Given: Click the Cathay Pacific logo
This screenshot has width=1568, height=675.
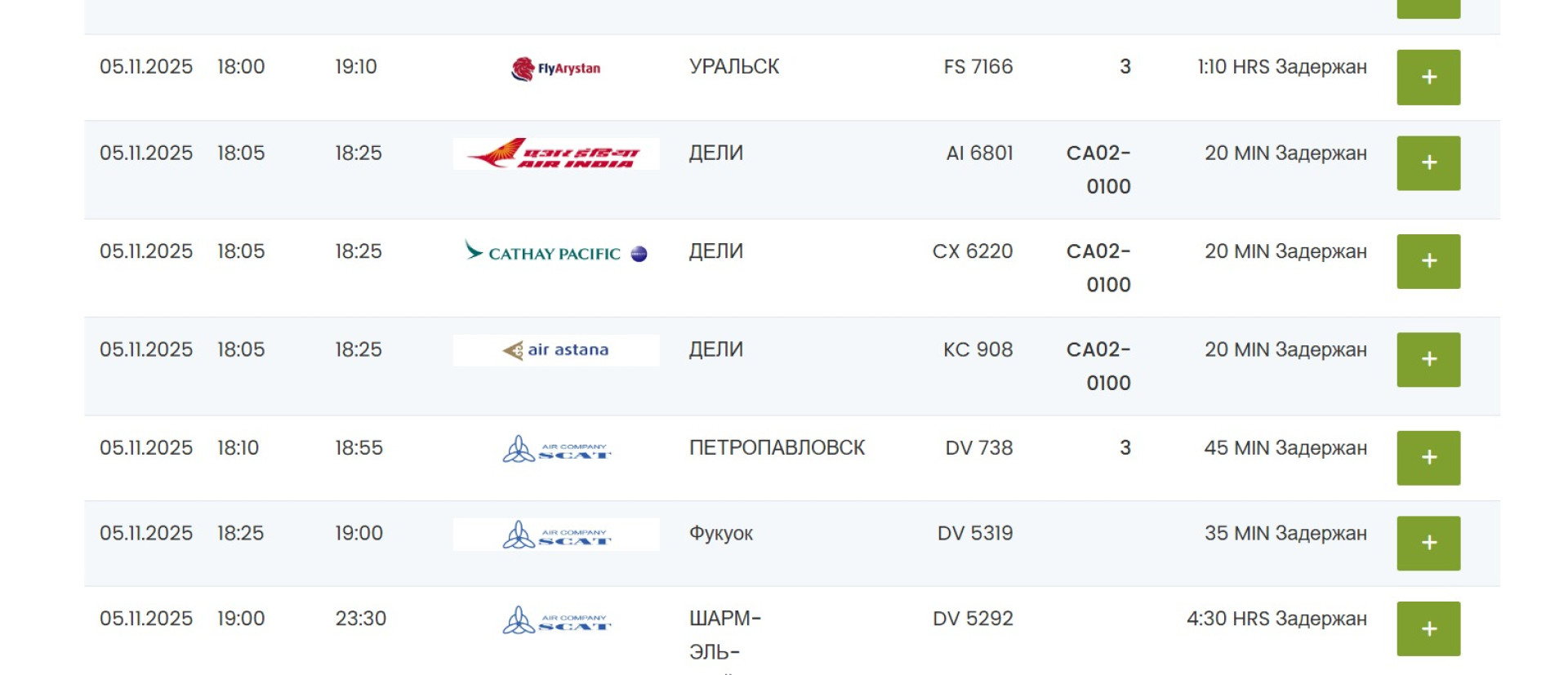Looking at the screenshot, I should (556, 252).
